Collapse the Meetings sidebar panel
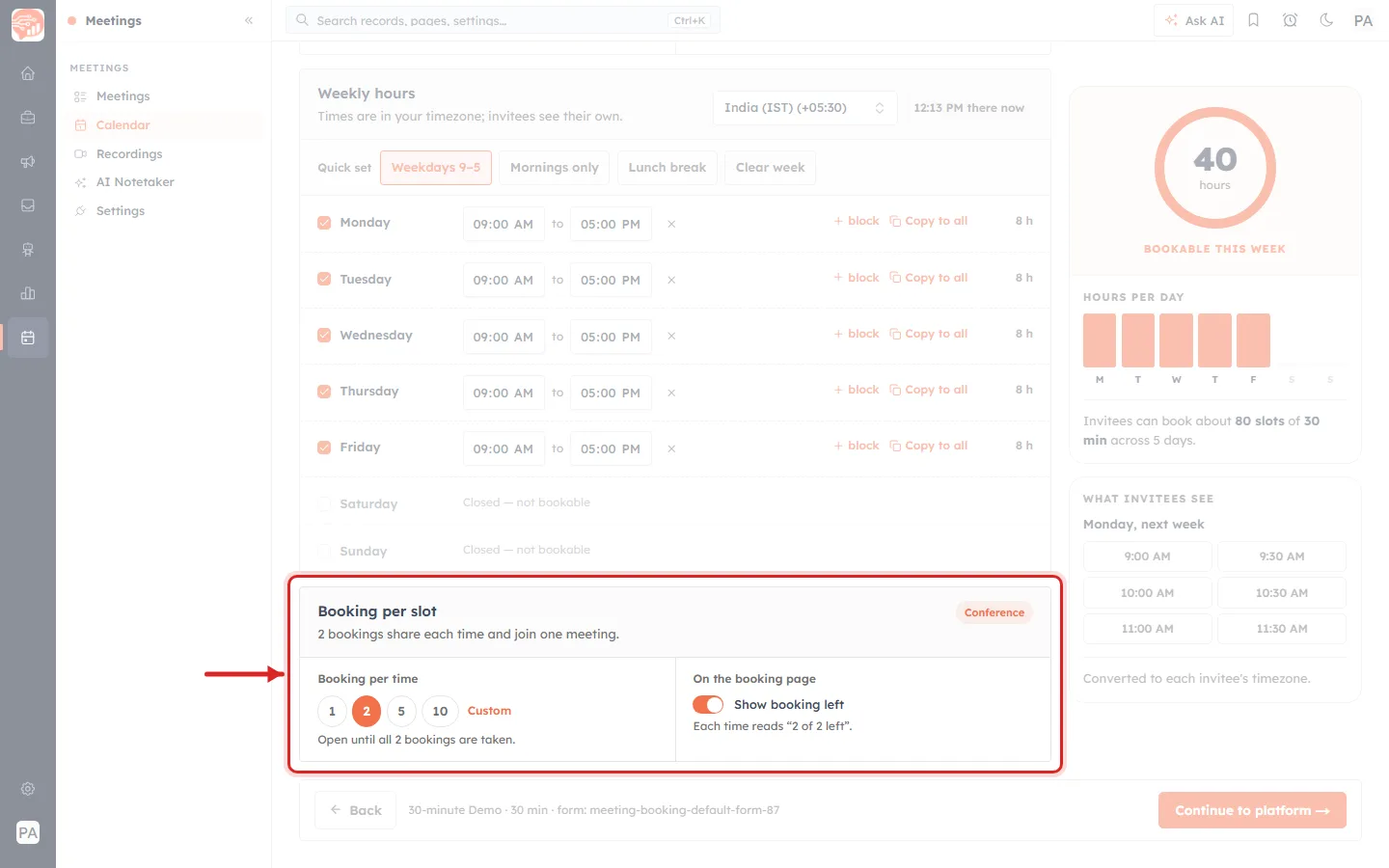Image resolution: width=1389 pixels, height=868 pixels. [x=249, y=20]
